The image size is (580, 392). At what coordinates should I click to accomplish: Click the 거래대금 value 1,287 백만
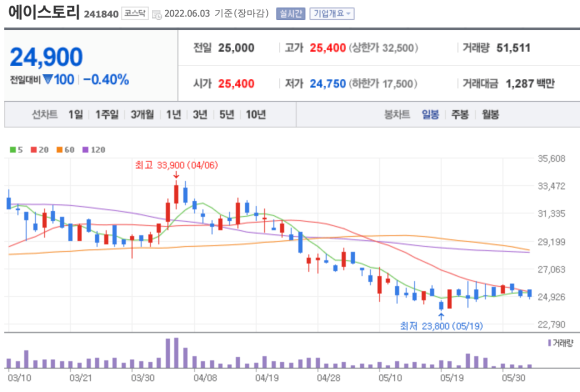click(530, 84)
